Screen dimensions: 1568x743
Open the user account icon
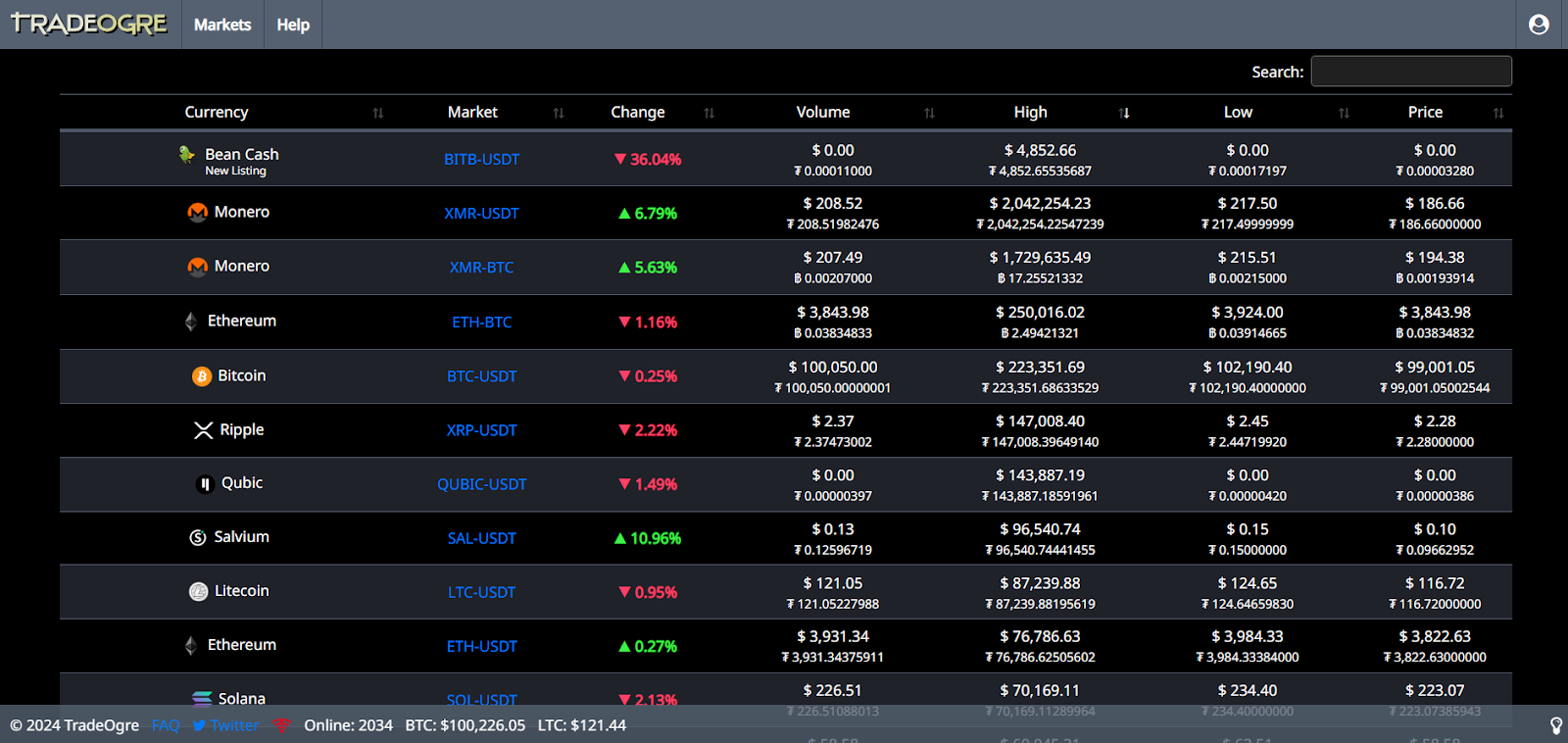1539,25
